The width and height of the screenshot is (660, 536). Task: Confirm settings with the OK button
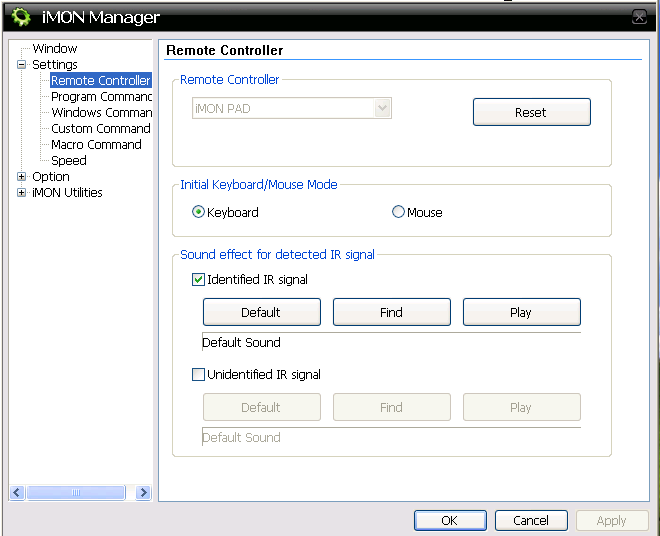click(450, 520)
